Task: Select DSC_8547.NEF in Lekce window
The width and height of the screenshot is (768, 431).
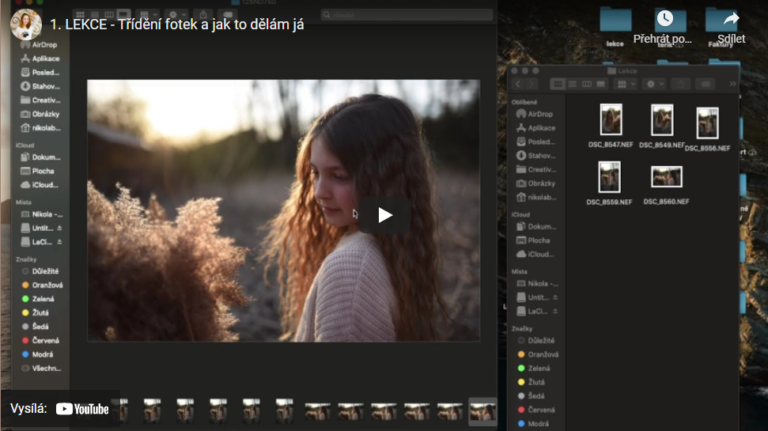Action: 611,126
